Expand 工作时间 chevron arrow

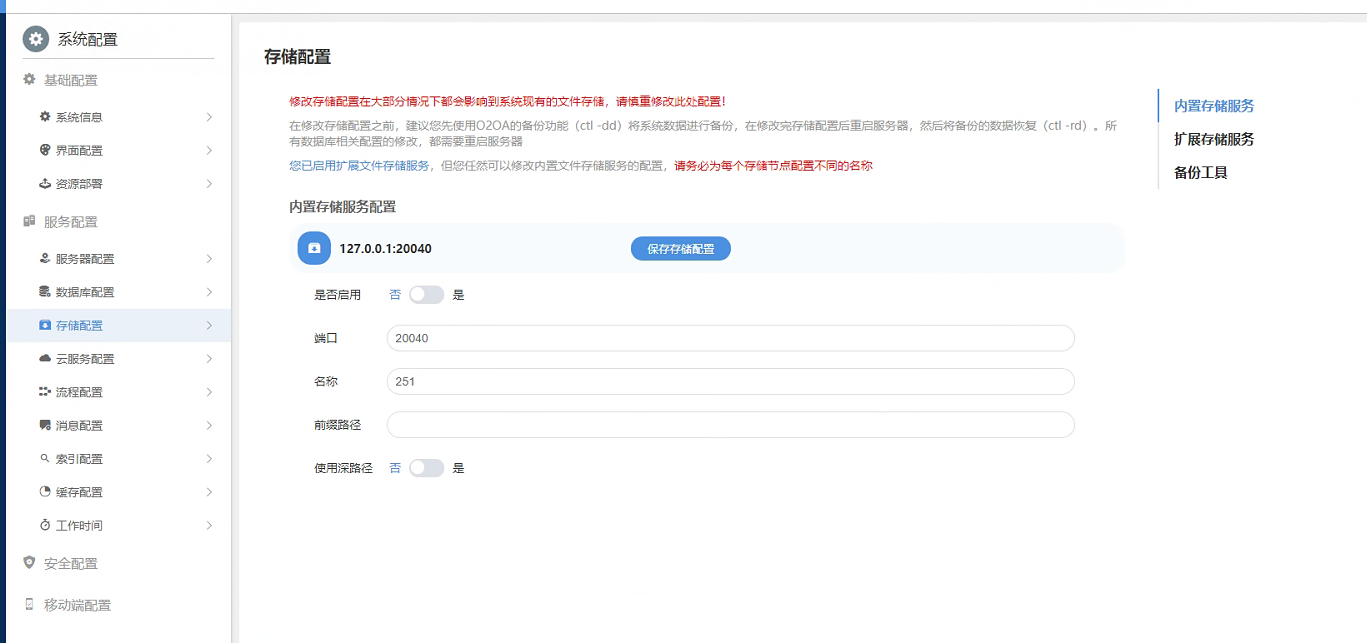coord(209,525)
